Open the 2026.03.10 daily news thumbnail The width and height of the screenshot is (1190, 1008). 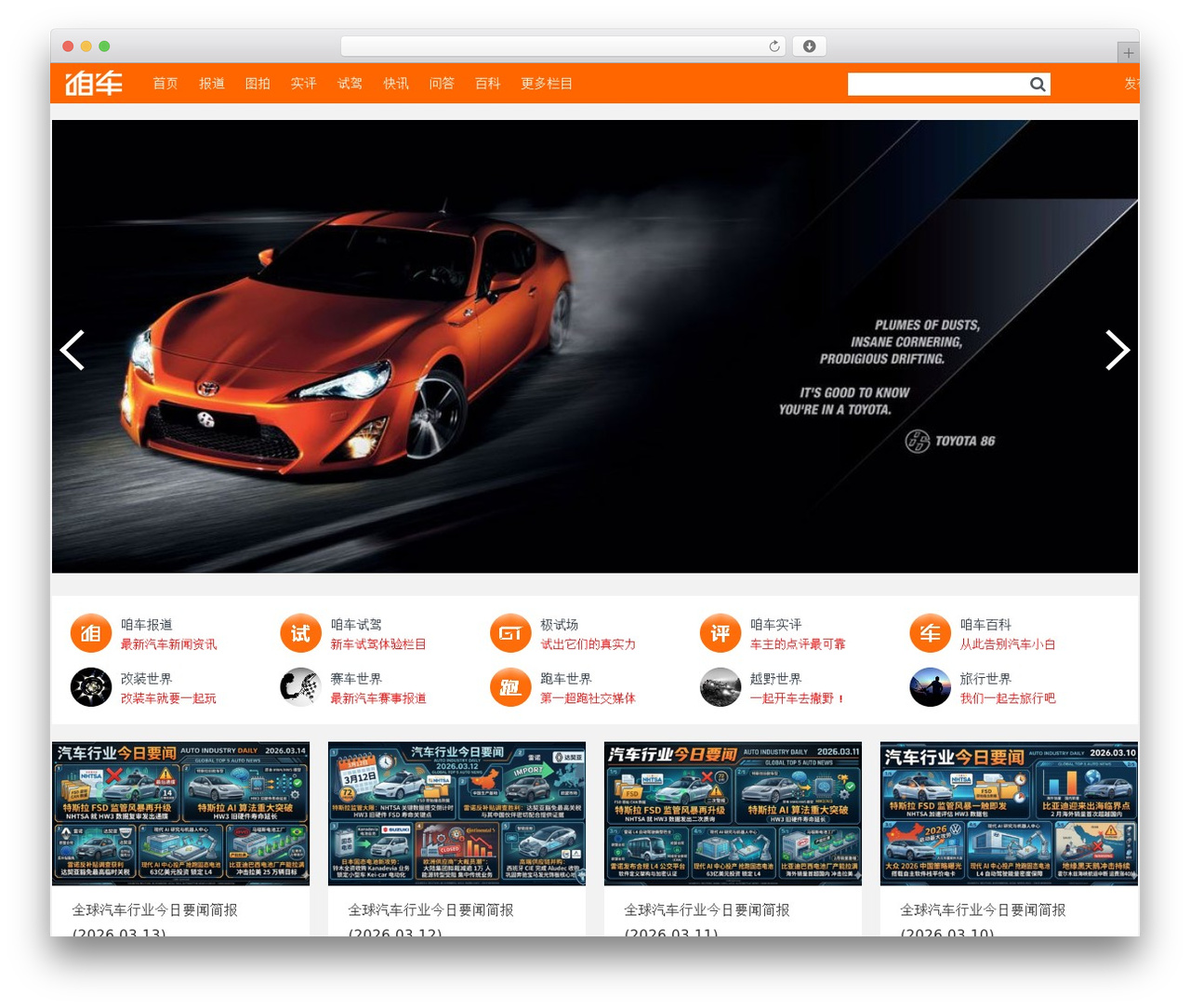coord(1009,814)
